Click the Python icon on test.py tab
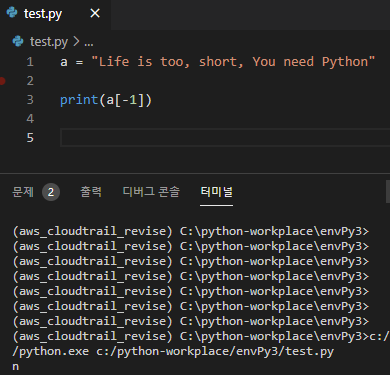Image resolution: width=390 pixels, height=375 pixels. (x=12, y=13)
